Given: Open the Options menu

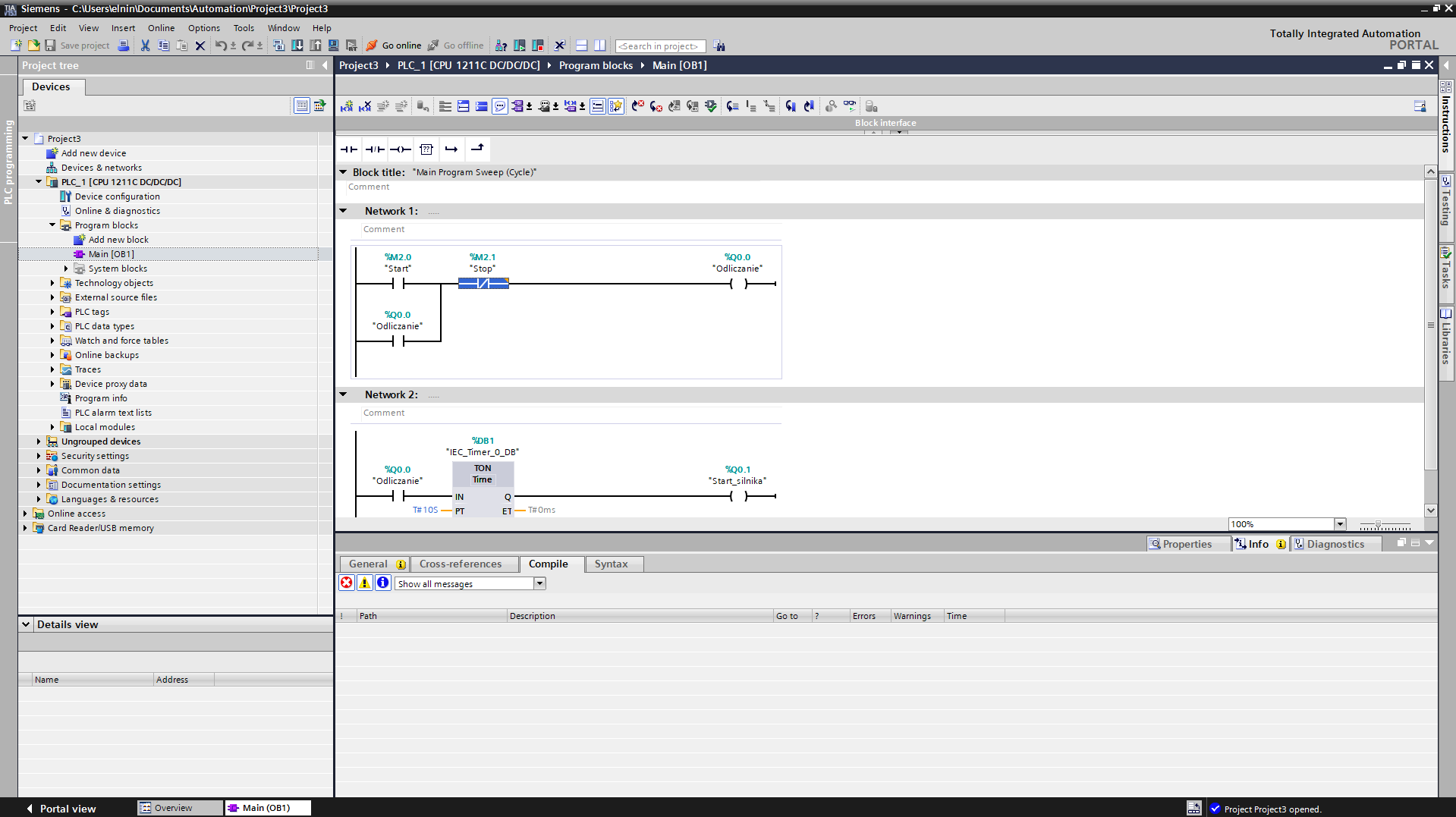Looking at the screenshot, I should pos(203,28).
